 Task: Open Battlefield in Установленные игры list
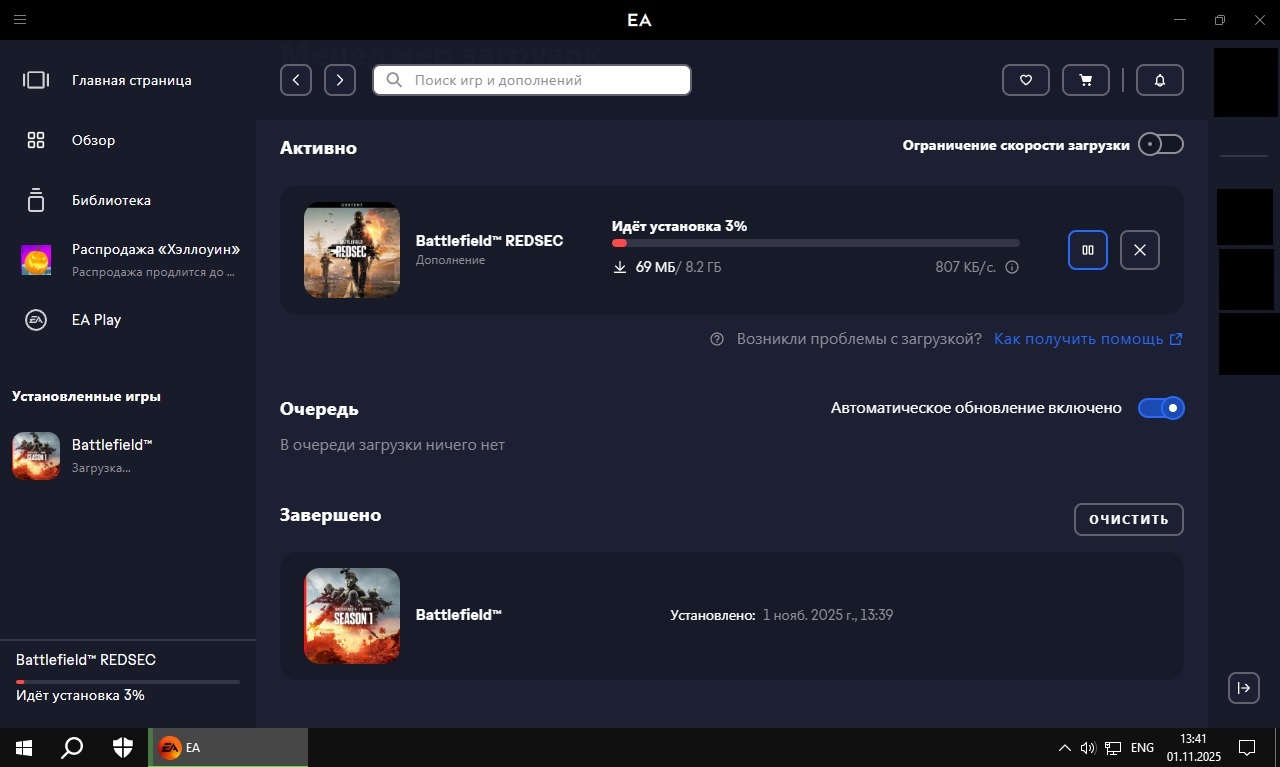[x=128, y=456]
